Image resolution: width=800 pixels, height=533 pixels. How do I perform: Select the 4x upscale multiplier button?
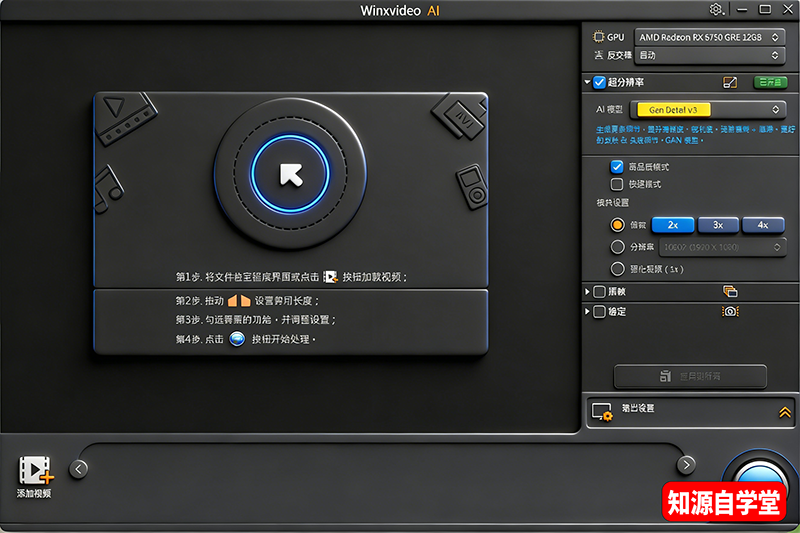(763, 225)
